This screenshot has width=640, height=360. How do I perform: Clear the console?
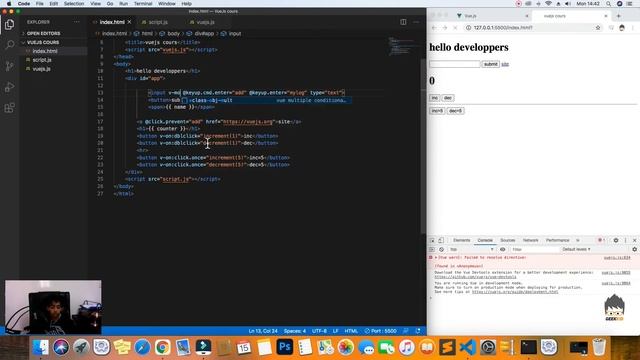(x=441, y=249)
